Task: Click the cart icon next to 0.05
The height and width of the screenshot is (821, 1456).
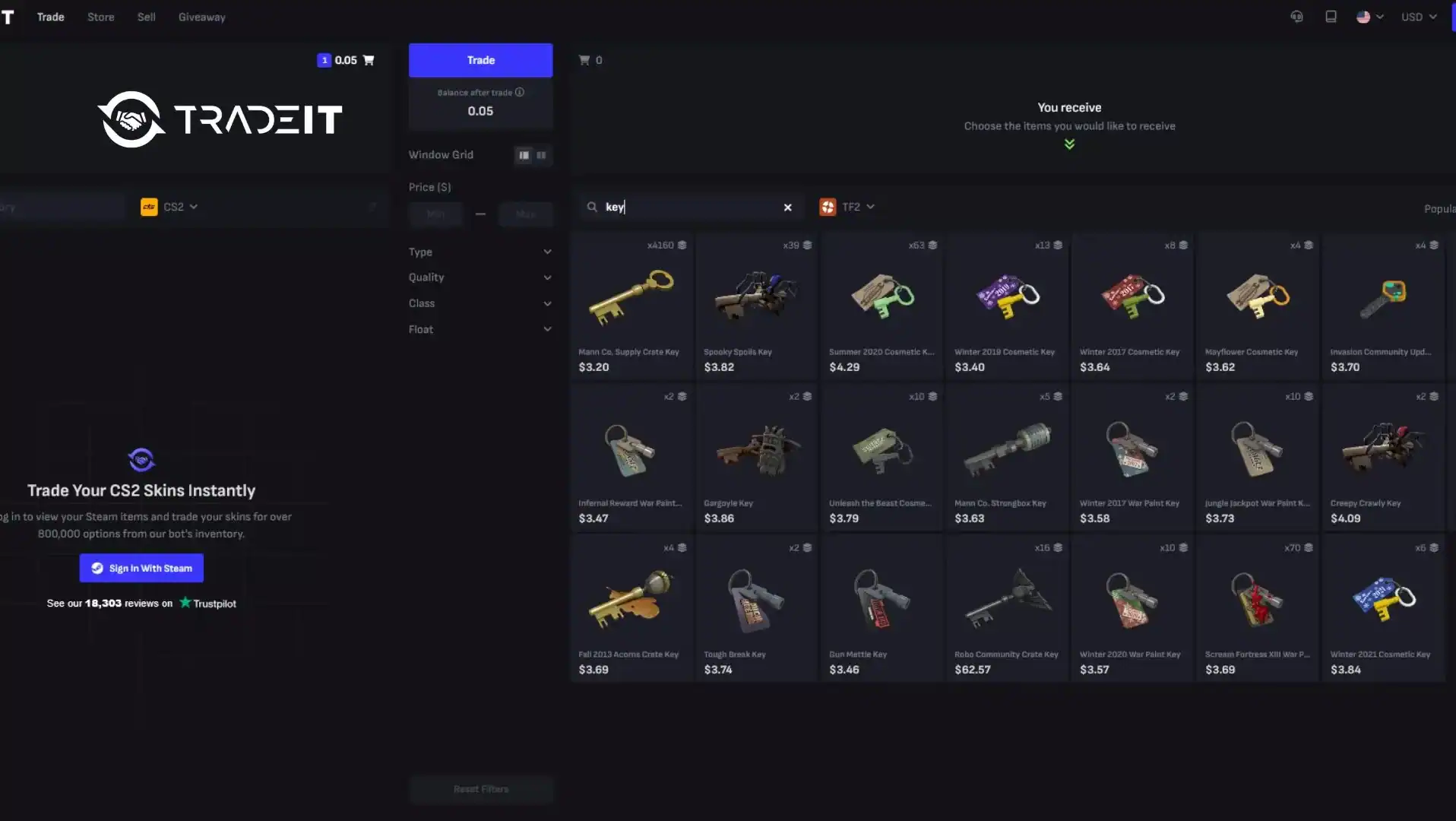Action: click(369, 60)
